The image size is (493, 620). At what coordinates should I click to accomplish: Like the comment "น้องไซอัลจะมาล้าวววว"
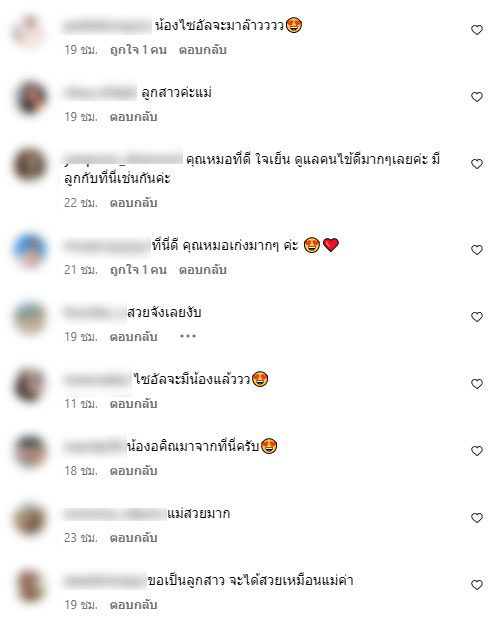pyautogui.click(x=477, y=30)
